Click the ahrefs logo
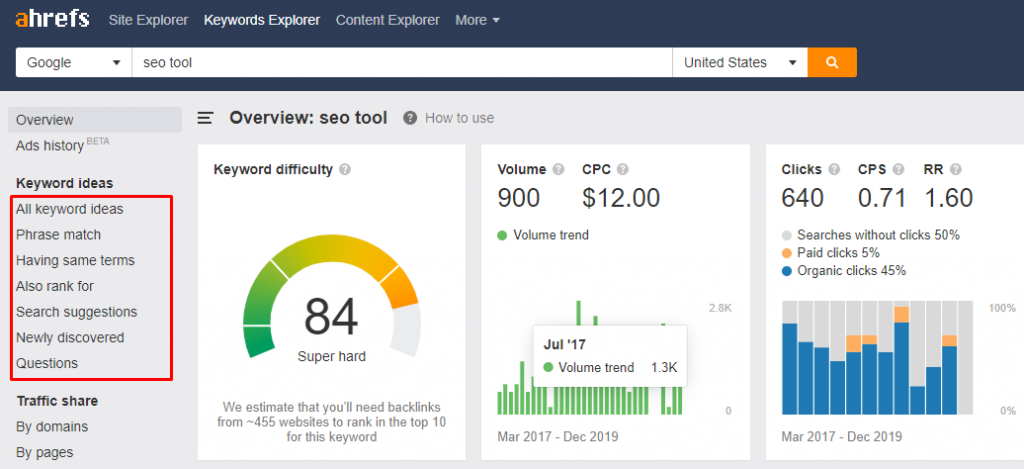 pyautogui.click(x=52, y=20)
